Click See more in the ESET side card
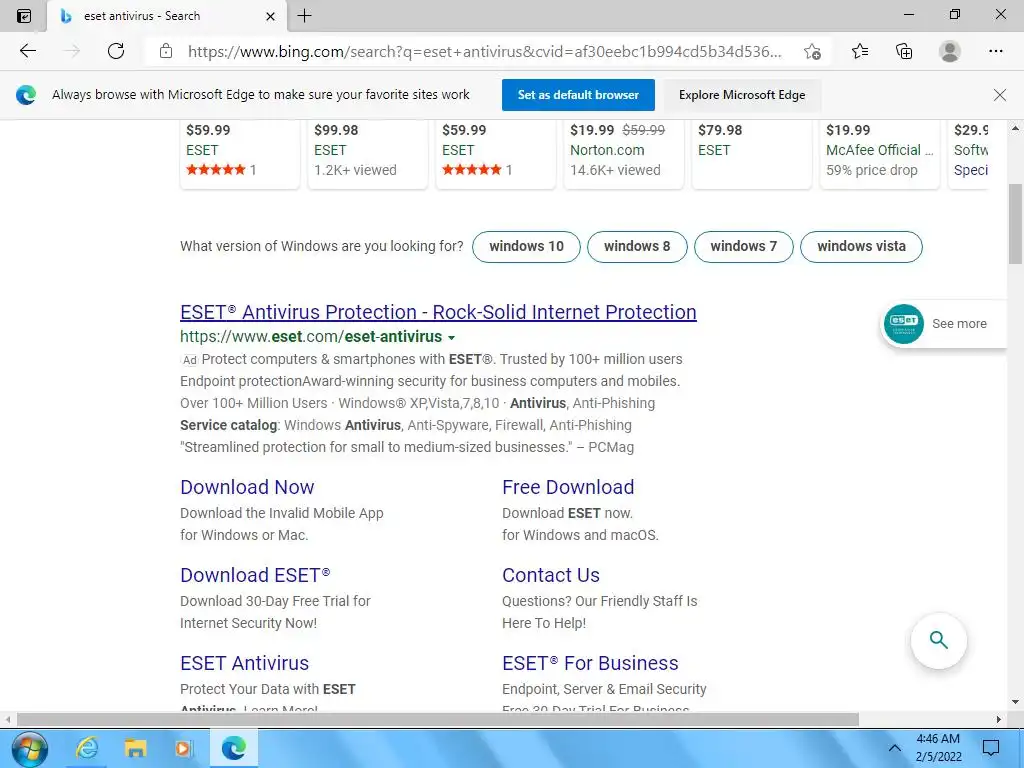This screenshot has width=1024, height=768. pos(959,324)
